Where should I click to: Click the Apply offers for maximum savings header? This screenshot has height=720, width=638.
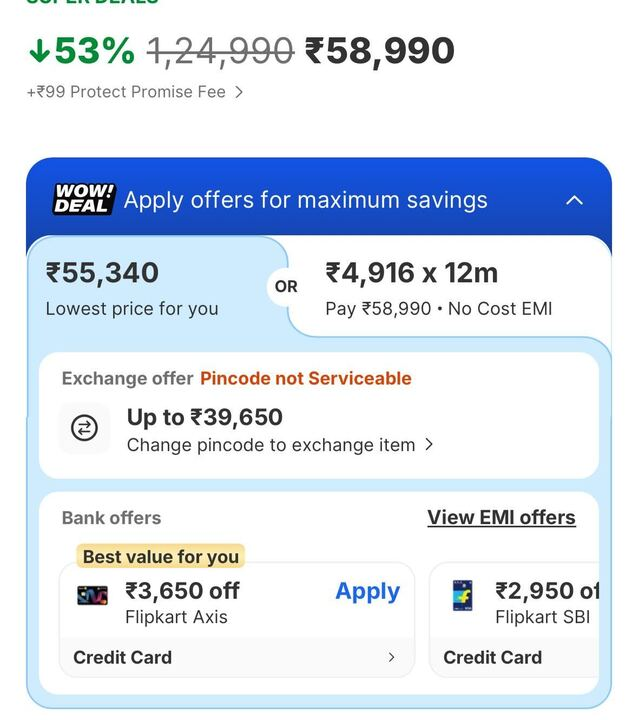(x=306, y=200)
